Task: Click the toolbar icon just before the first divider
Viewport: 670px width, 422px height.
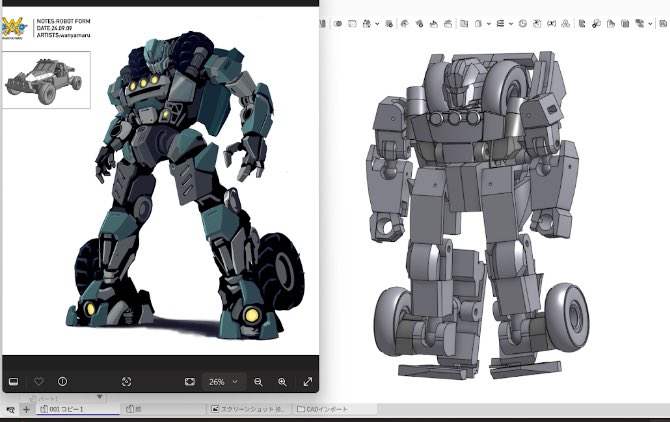Action: (389, 24)
